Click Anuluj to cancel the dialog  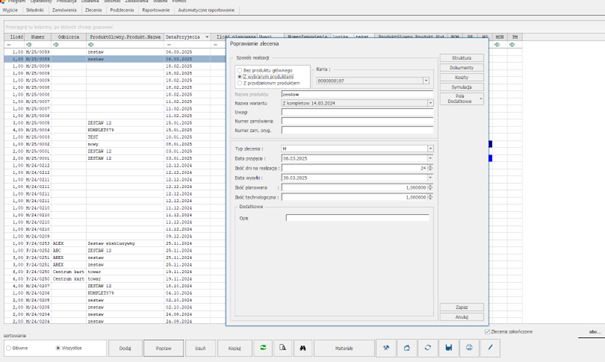click(x=461, y=317)
